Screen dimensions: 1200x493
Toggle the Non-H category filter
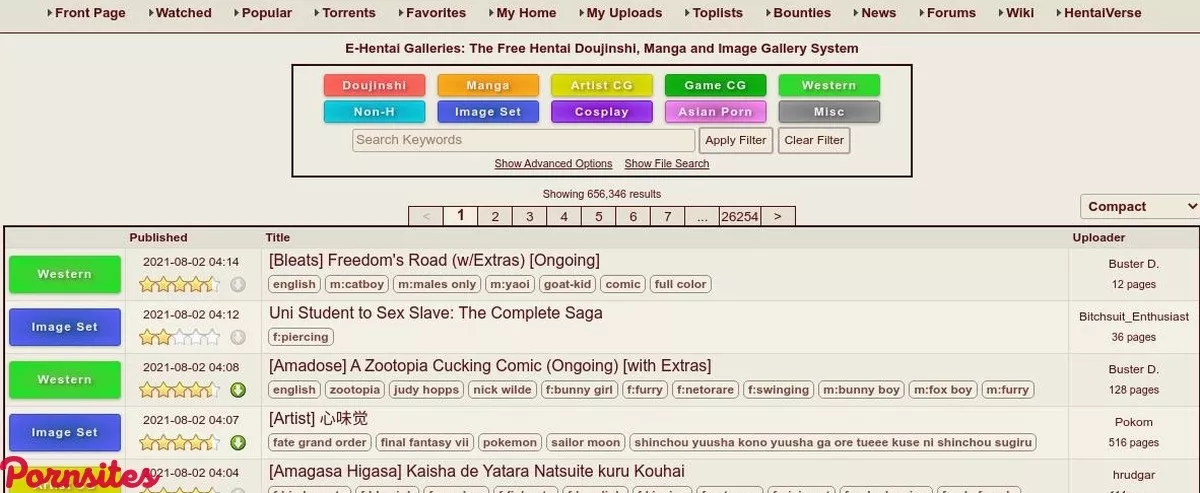(374, 112)
